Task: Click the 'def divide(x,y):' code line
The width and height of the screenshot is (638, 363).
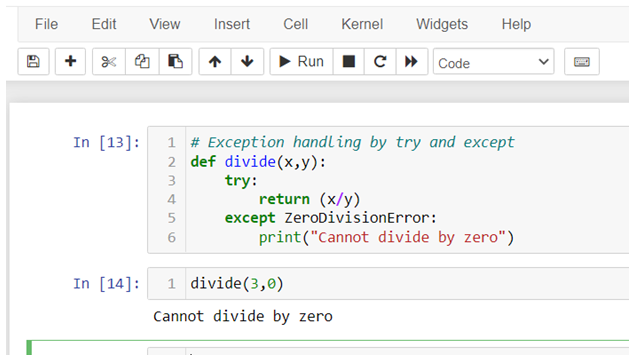Action: pos(258,162)
